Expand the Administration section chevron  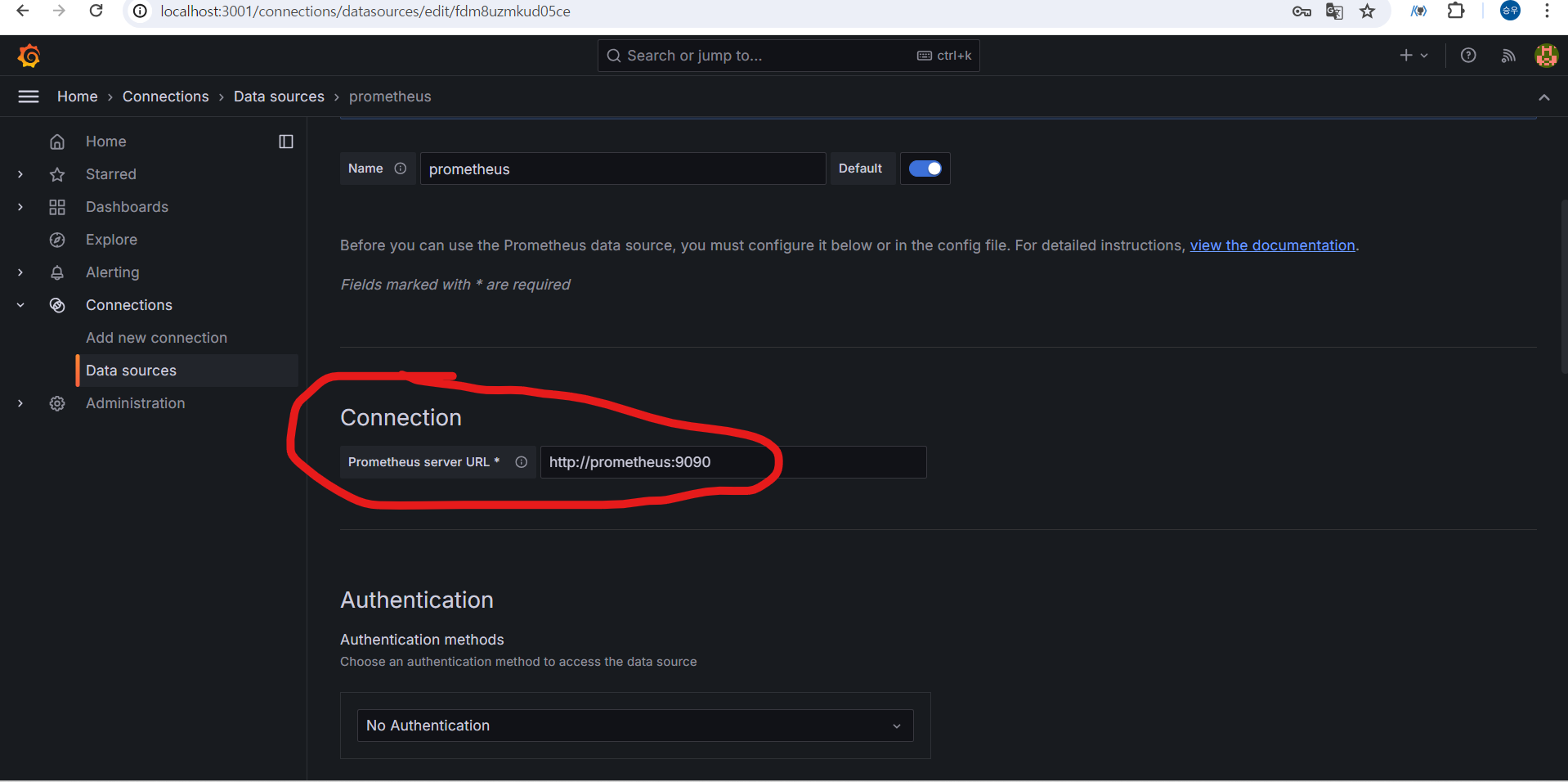pyautogui.click(x=20, y=403)
